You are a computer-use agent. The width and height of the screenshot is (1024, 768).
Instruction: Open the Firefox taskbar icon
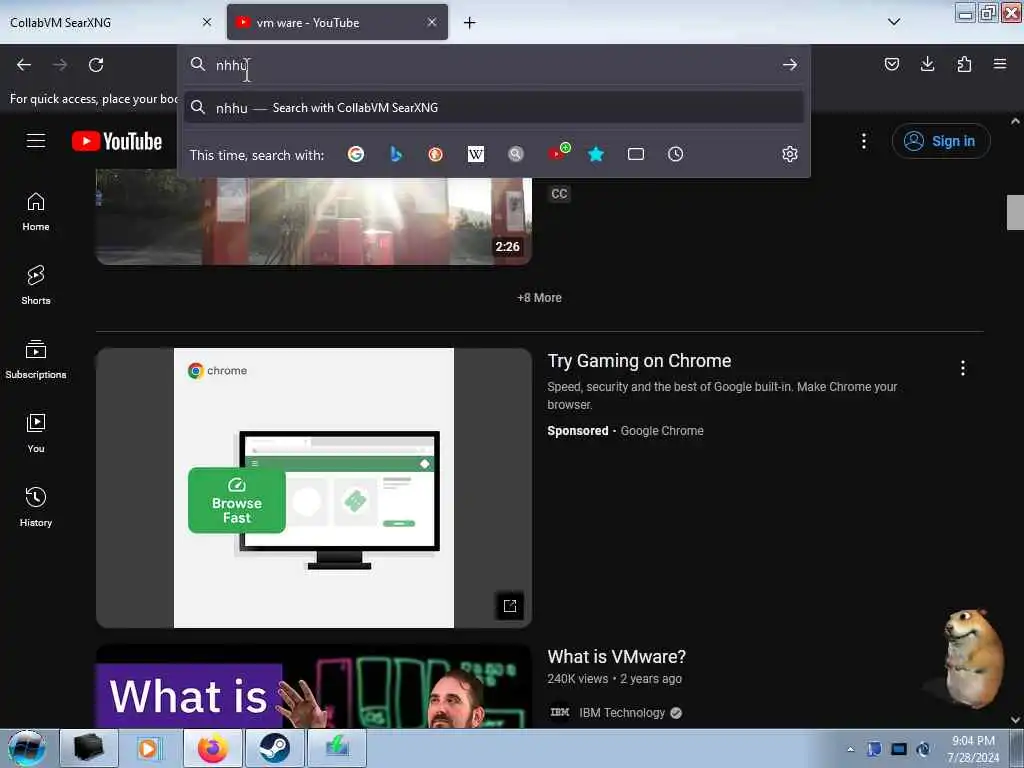(x=213, y=748)
